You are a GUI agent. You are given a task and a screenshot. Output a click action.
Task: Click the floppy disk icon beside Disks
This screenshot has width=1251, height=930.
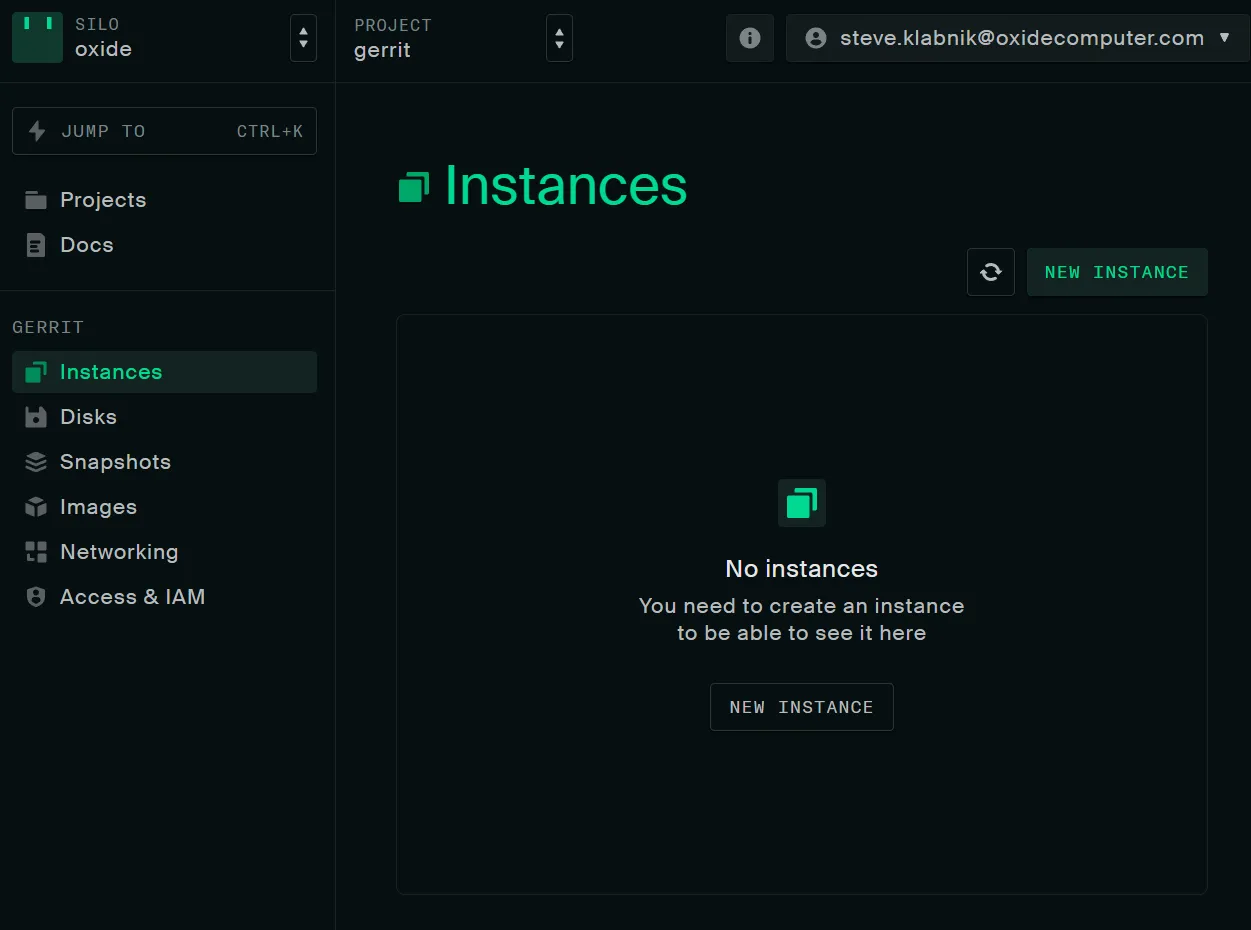[x=36, y=417]
